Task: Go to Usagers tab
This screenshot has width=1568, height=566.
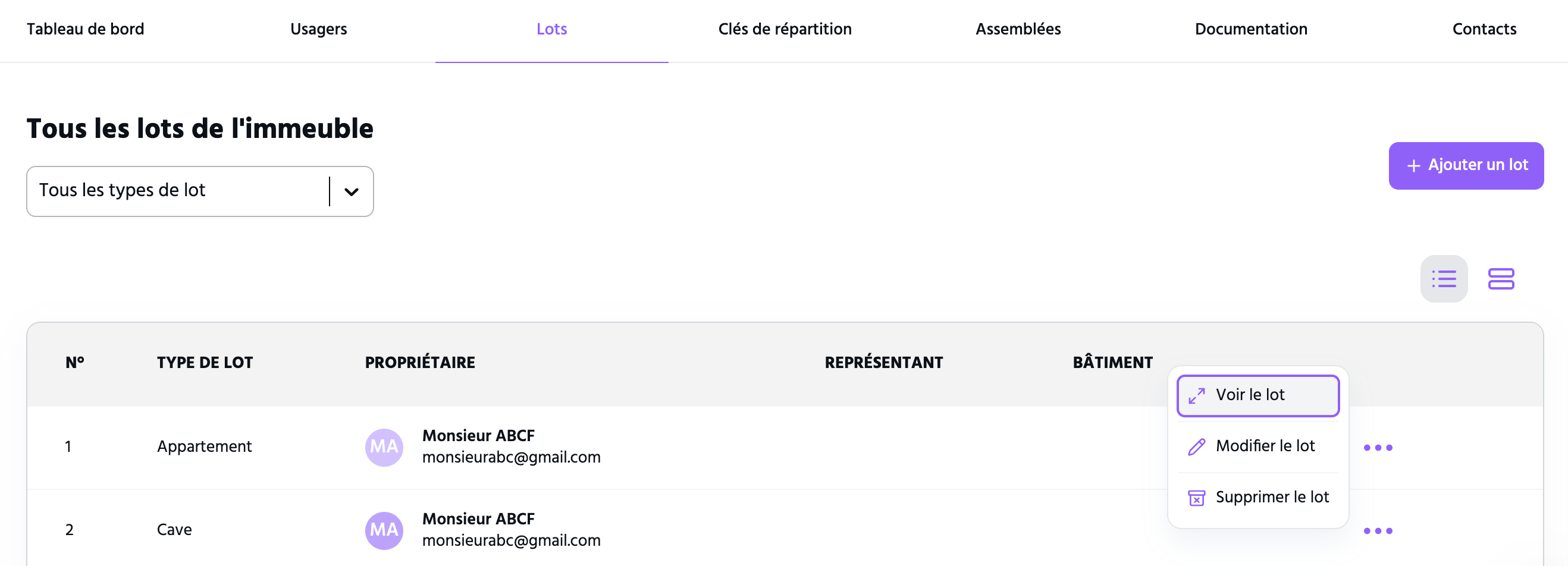Action: click(x=318, y=29)
